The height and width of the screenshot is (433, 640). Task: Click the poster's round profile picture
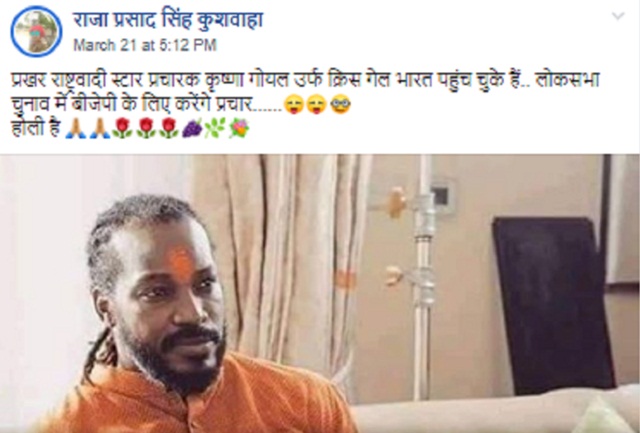coord(36,31)
